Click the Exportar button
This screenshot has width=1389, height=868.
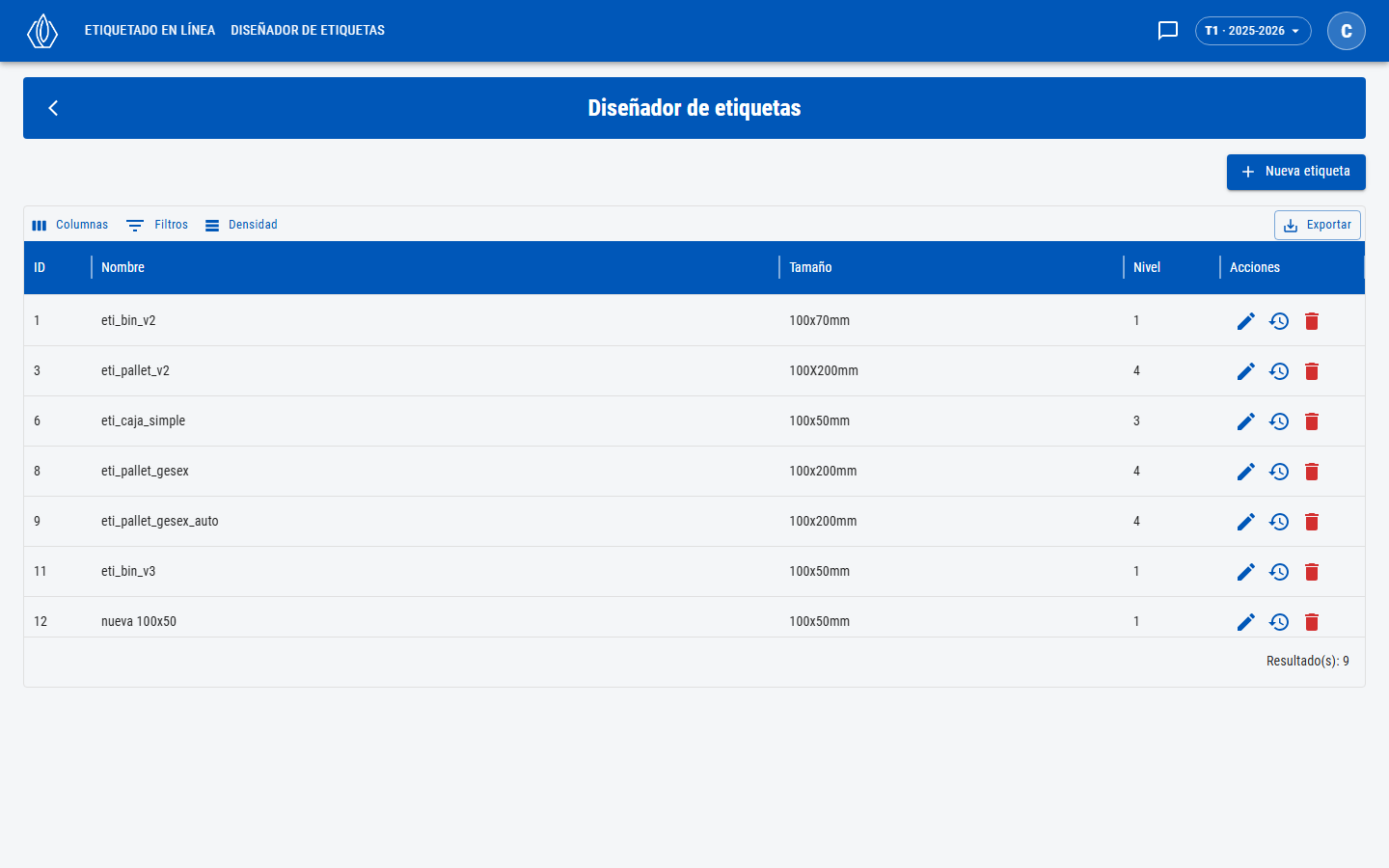tap(1318, 225)
